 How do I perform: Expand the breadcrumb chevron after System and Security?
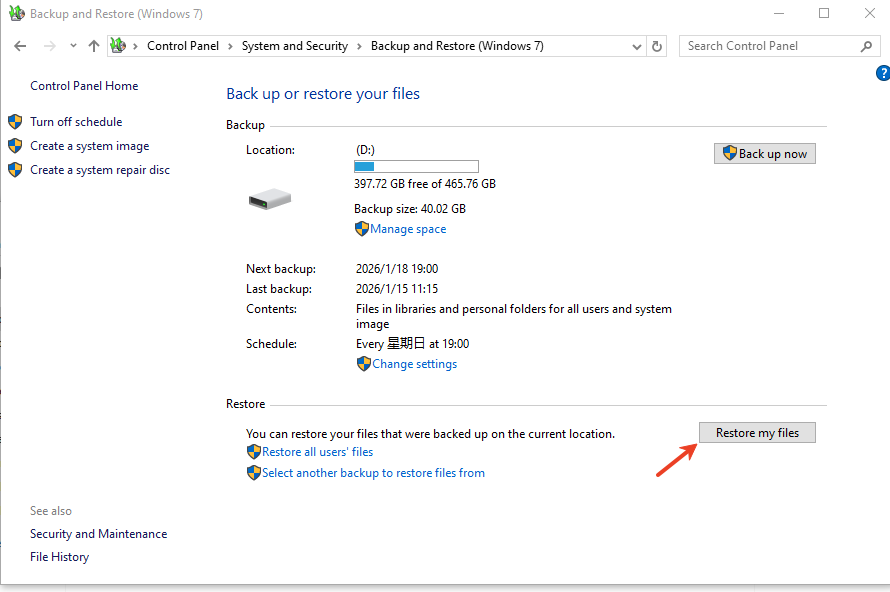coord(360,45)
